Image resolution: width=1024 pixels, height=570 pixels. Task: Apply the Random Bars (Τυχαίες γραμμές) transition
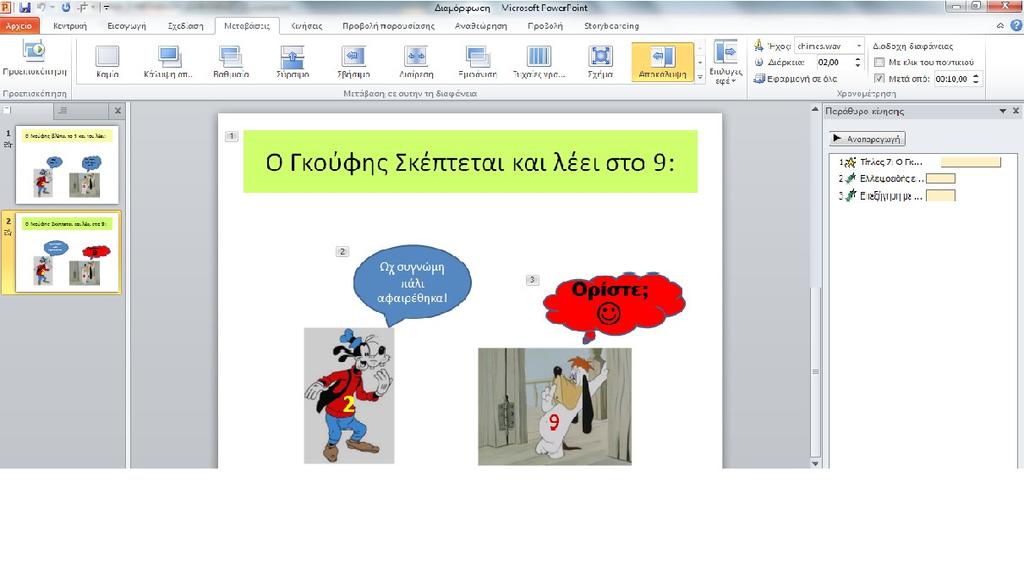[539, 61]
